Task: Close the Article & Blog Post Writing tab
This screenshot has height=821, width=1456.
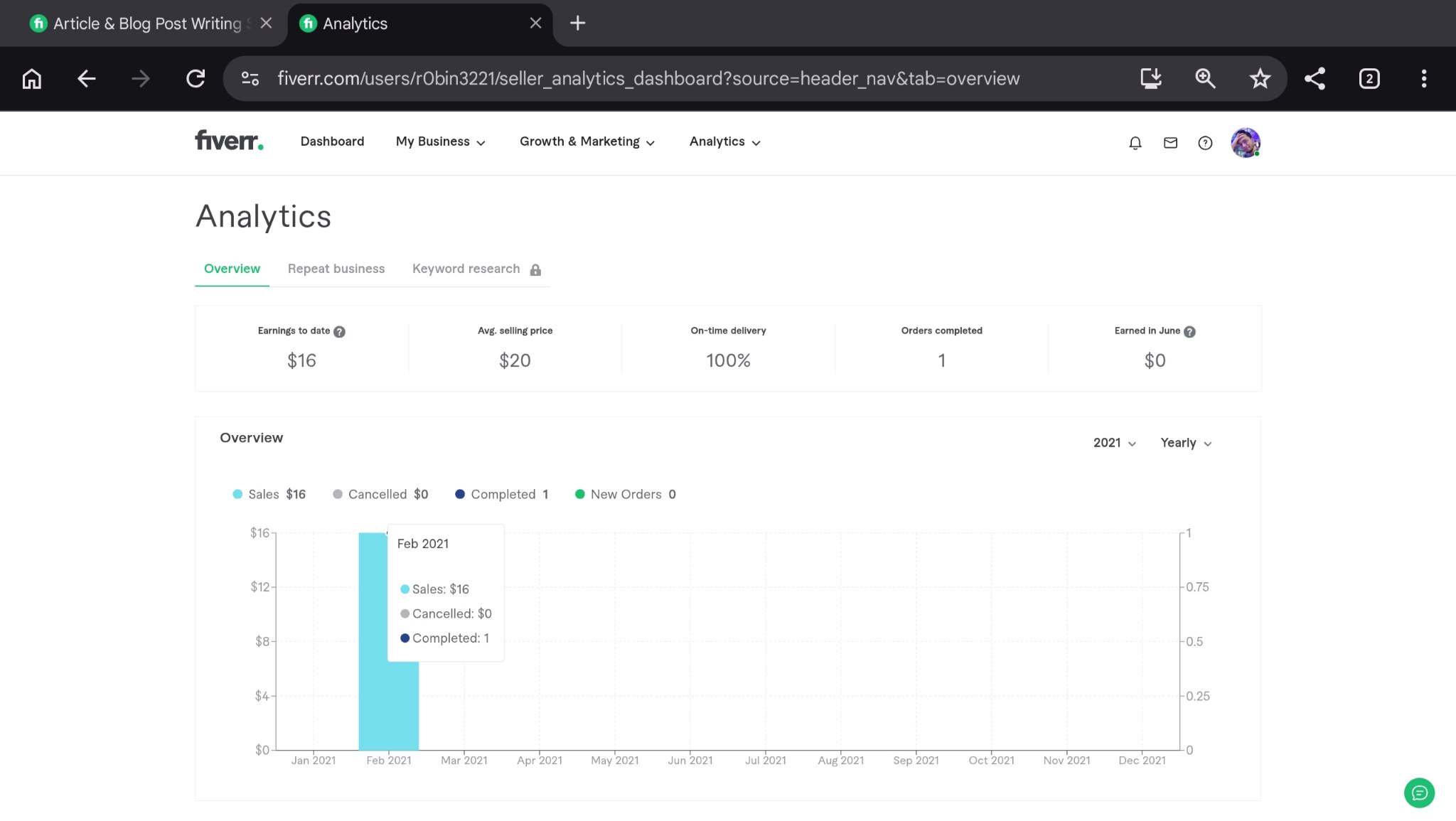Action: 266,23
